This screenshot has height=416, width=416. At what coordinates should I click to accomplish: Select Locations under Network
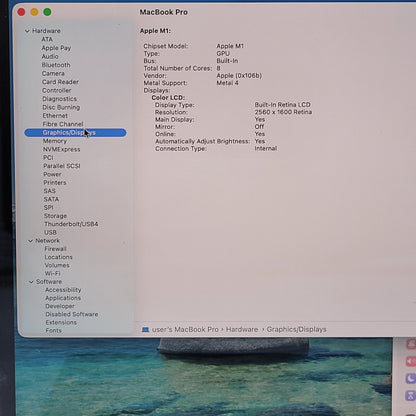(x=59, y=257)
